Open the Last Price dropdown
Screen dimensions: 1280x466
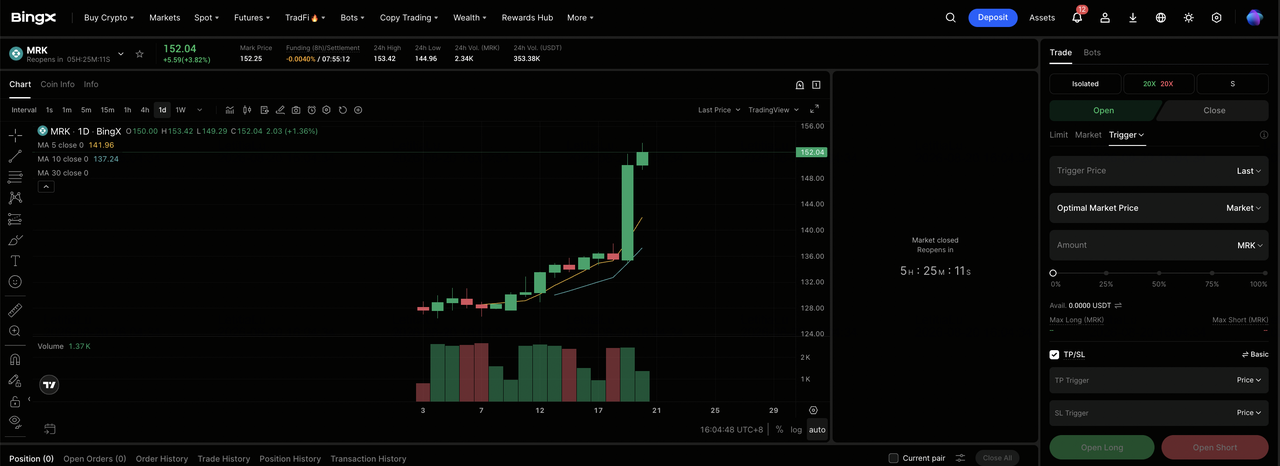718,110
